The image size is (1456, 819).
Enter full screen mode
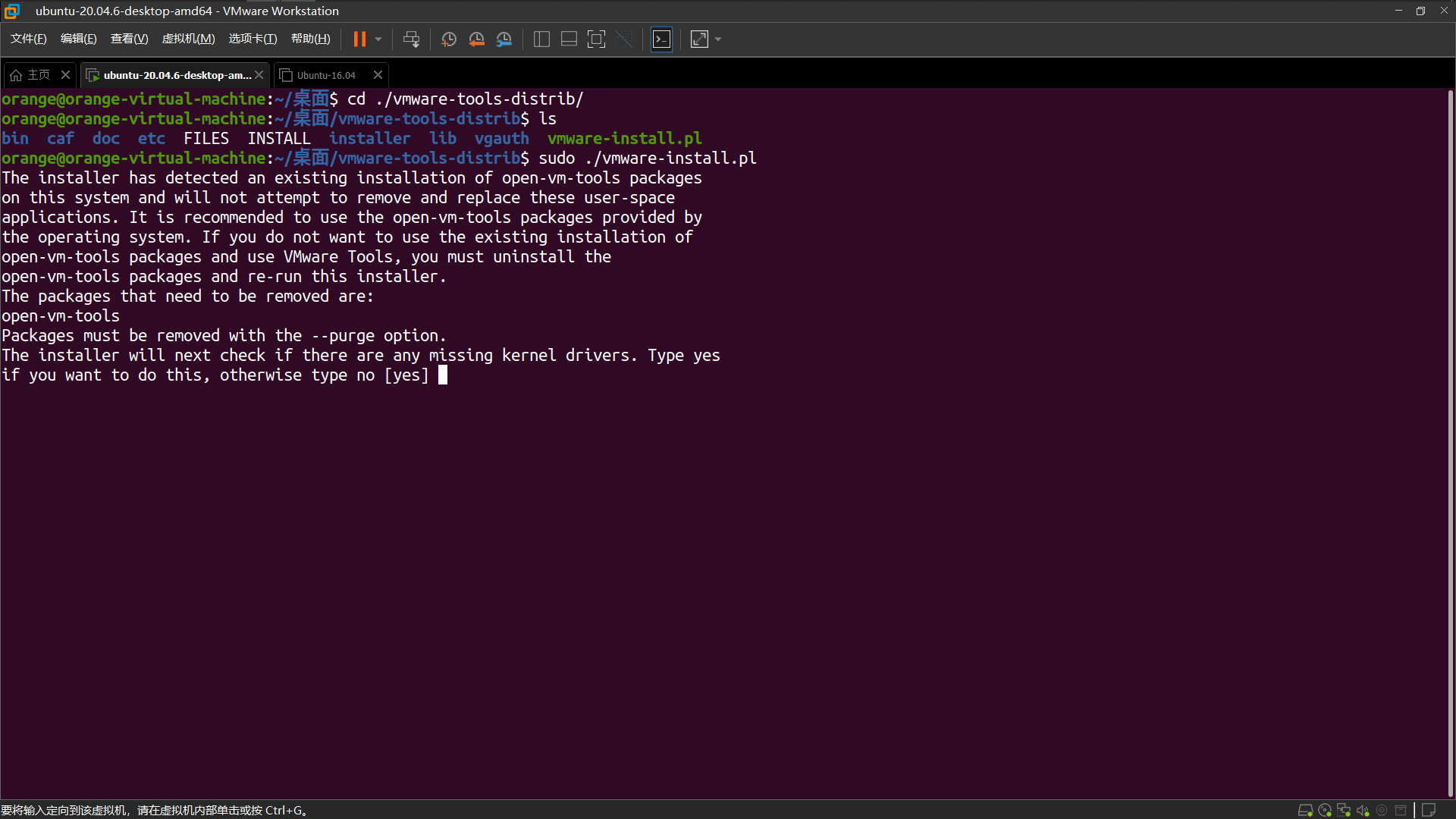(596, 39)
